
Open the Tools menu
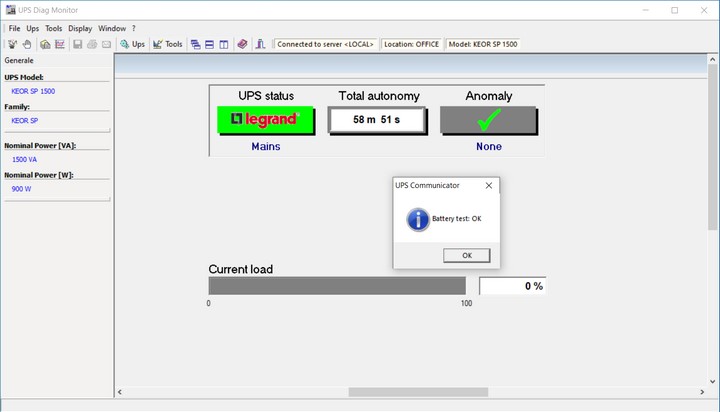coord(53,28)
